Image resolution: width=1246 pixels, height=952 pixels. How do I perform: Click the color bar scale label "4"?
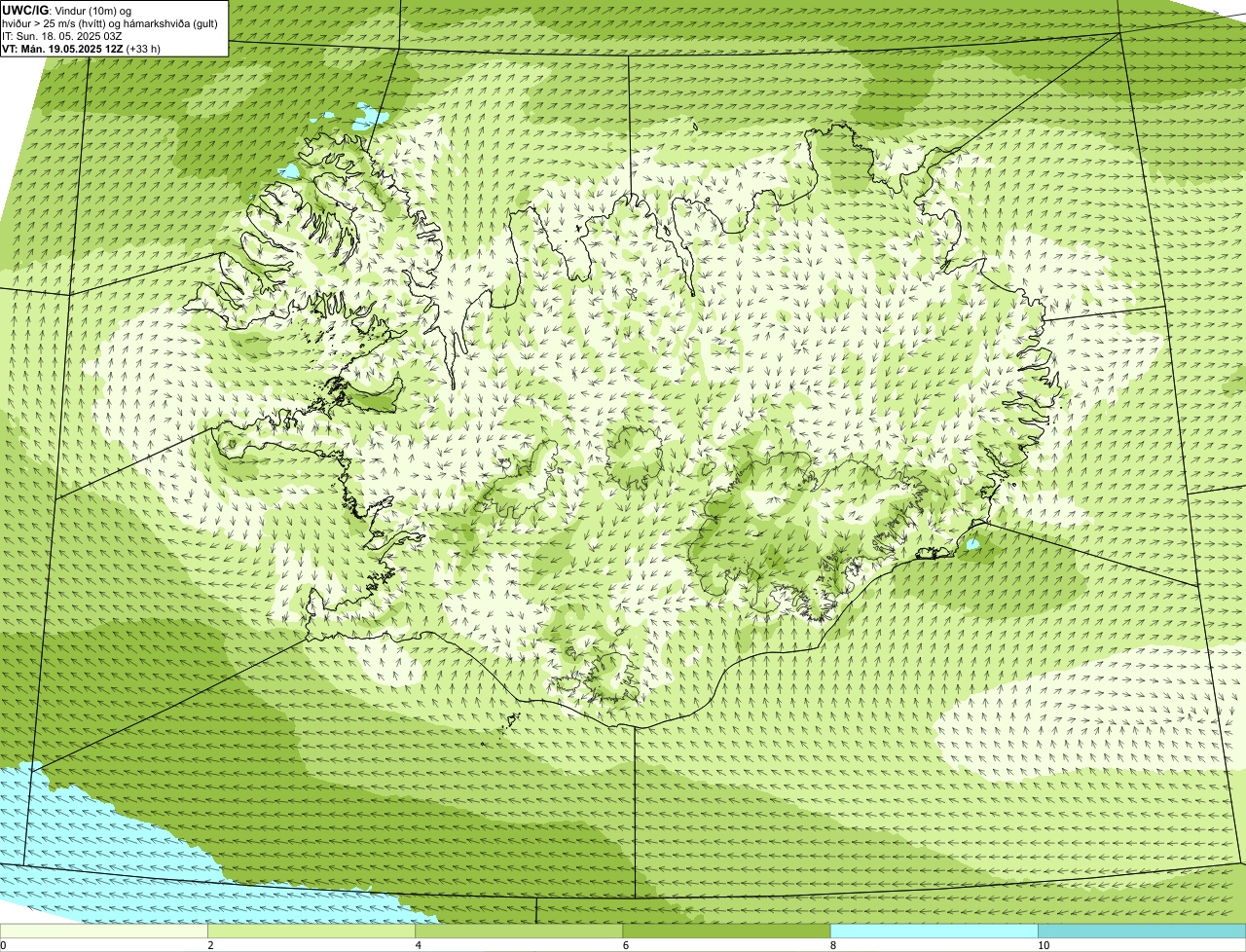[419, 945]
